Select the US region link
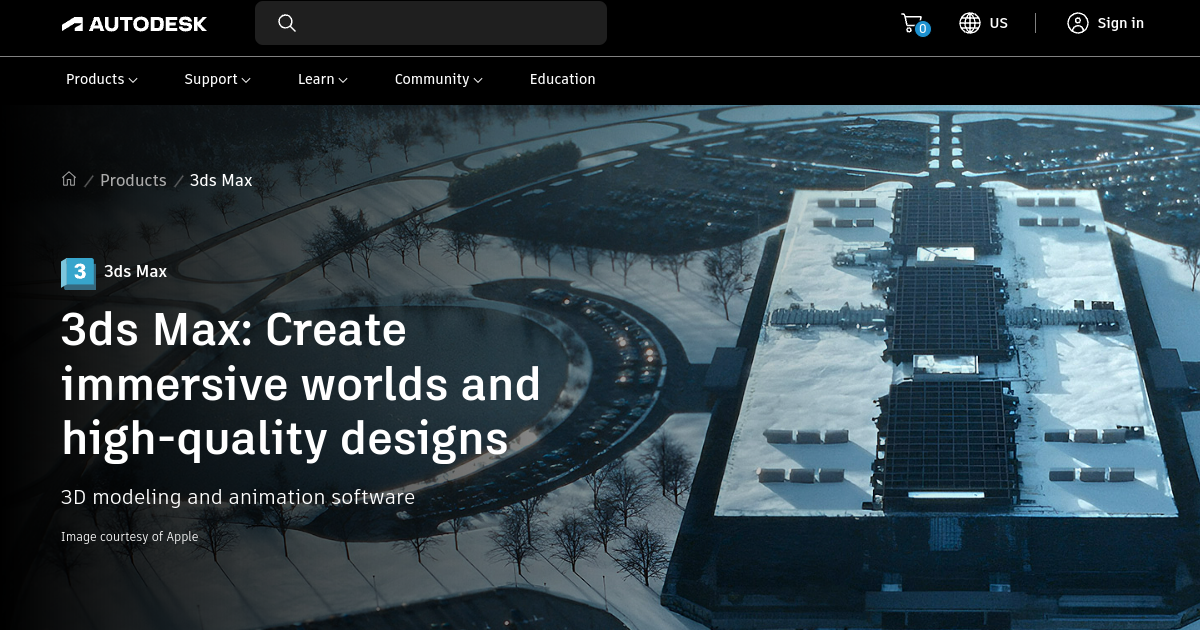This screenshot has width=1200, height=630. tap(999, 23)
